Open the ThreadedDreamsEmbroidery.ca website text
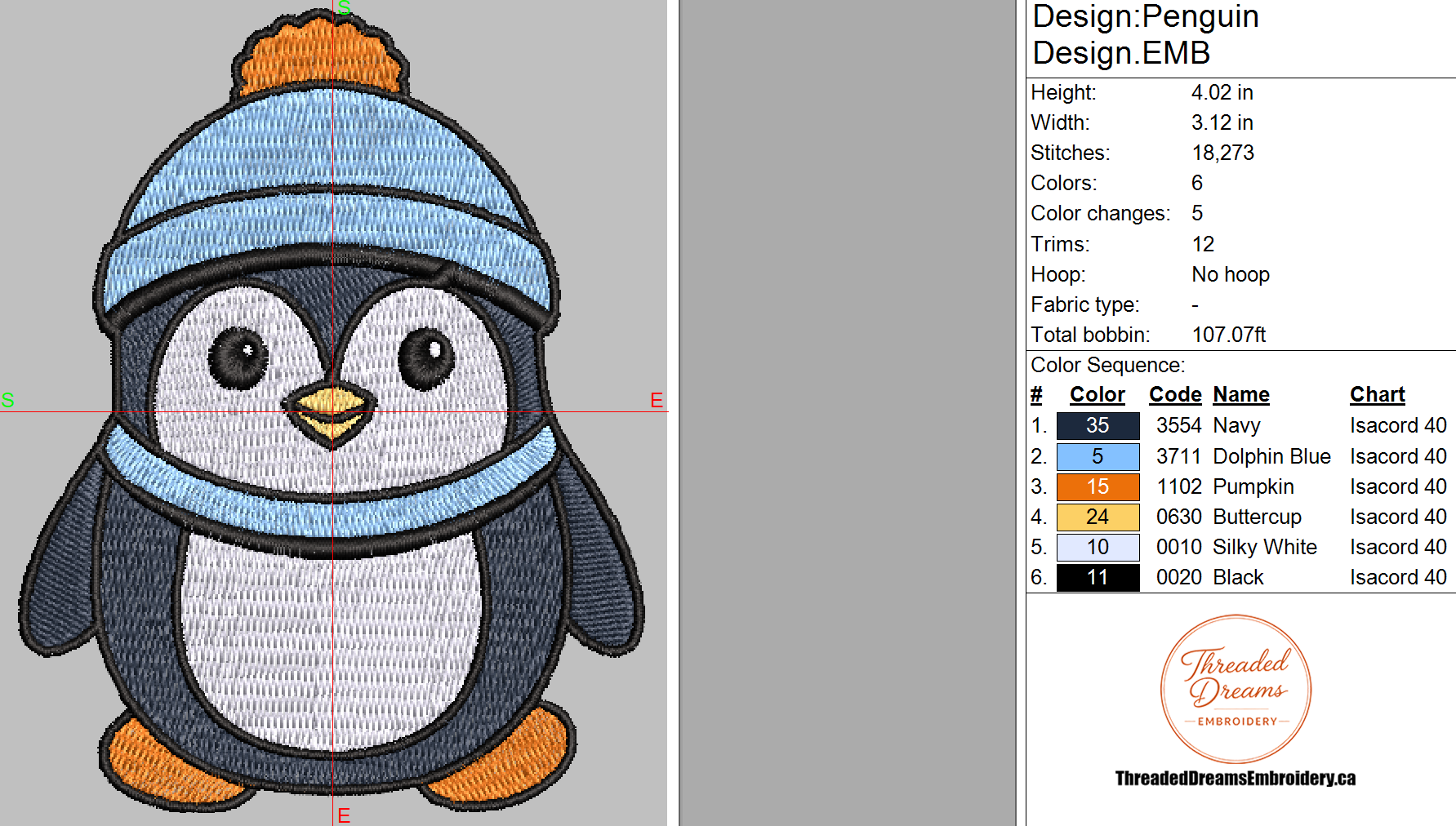This screenshot has height=826, width=1456. coord(1236,779)
